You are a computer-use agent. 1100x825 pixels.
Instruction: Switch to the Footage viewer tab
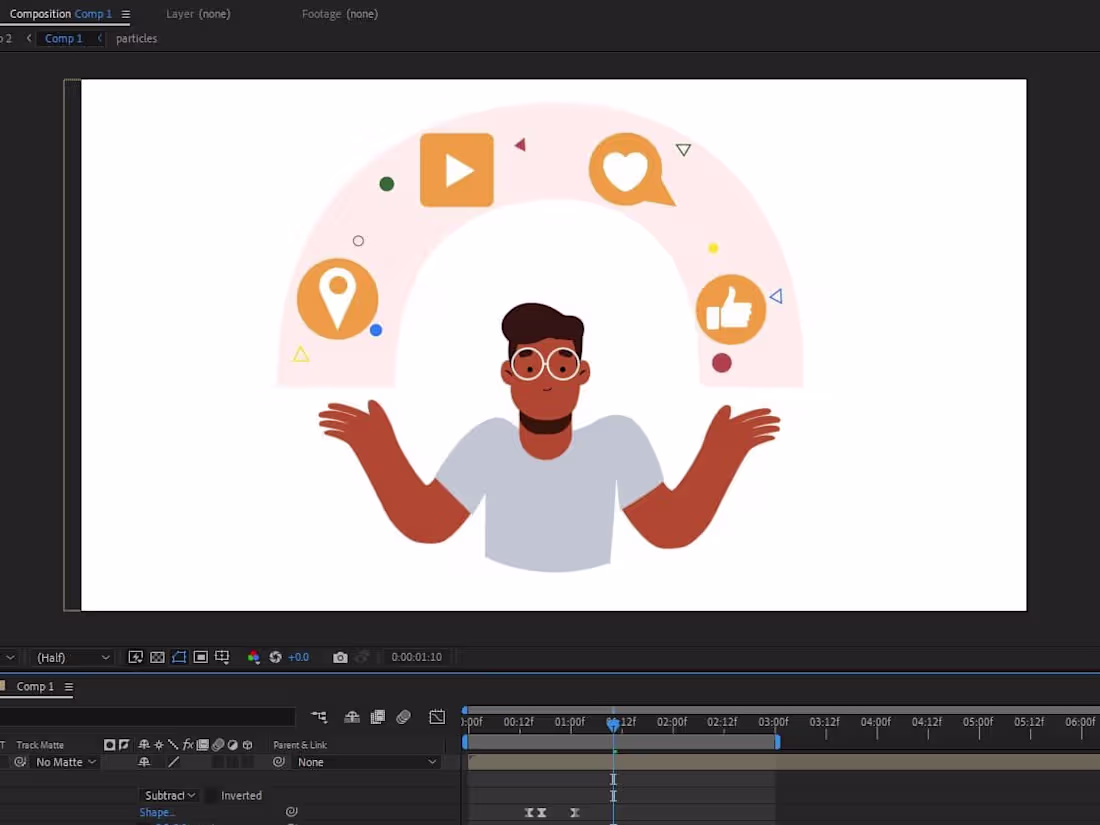pos(340,14)
